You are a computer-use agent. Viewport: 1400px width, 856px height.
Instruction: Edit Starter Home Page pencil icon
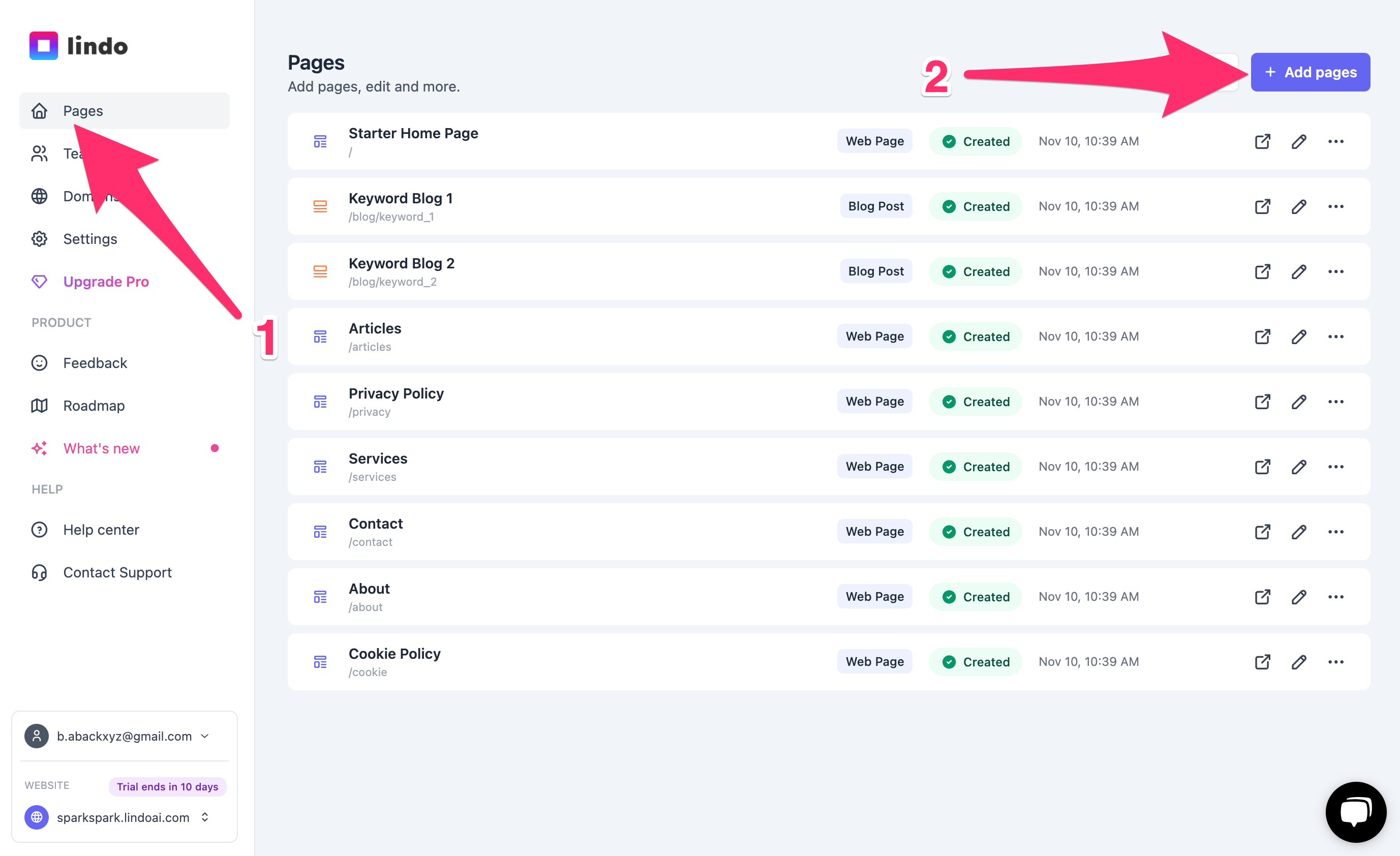click(1299, 141)
